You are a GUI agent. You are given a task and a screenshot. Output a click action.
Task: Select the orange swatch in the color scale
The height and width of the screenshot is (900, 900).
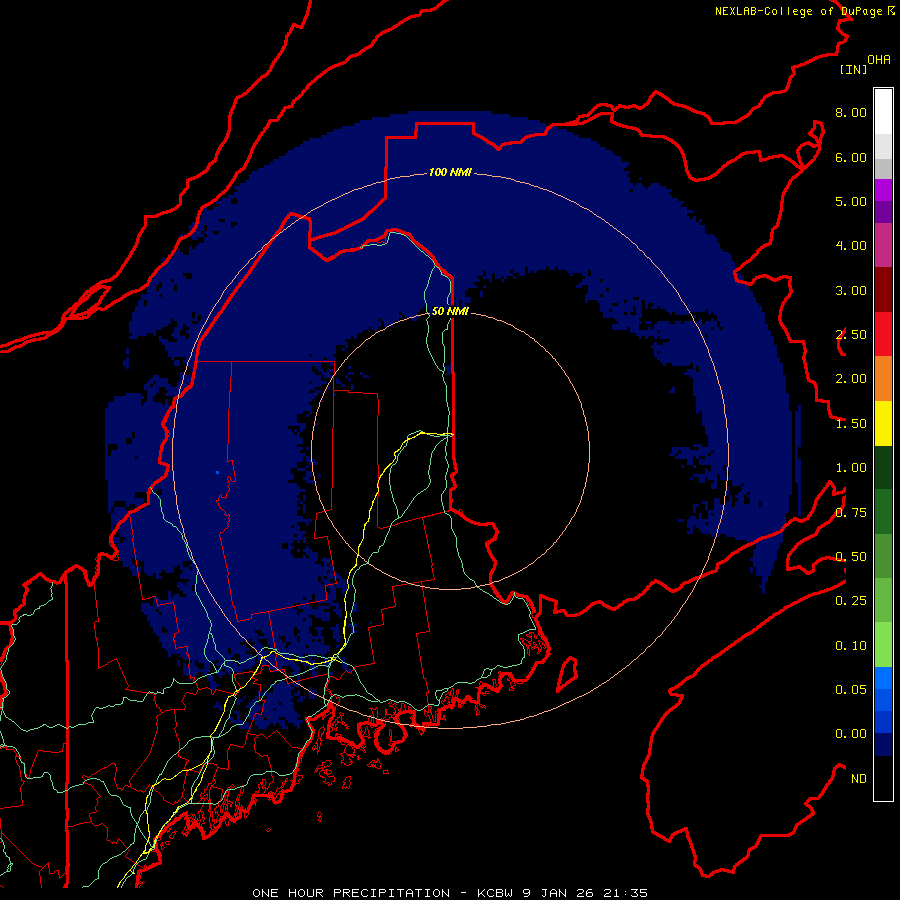883,379
